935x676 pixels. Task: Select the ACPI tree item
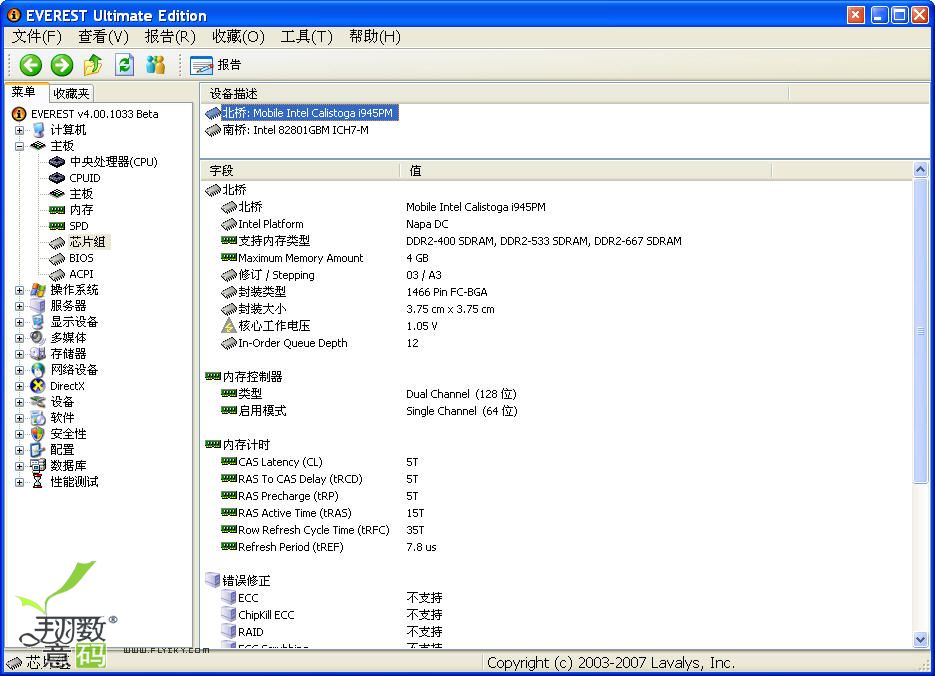point(81,274)
